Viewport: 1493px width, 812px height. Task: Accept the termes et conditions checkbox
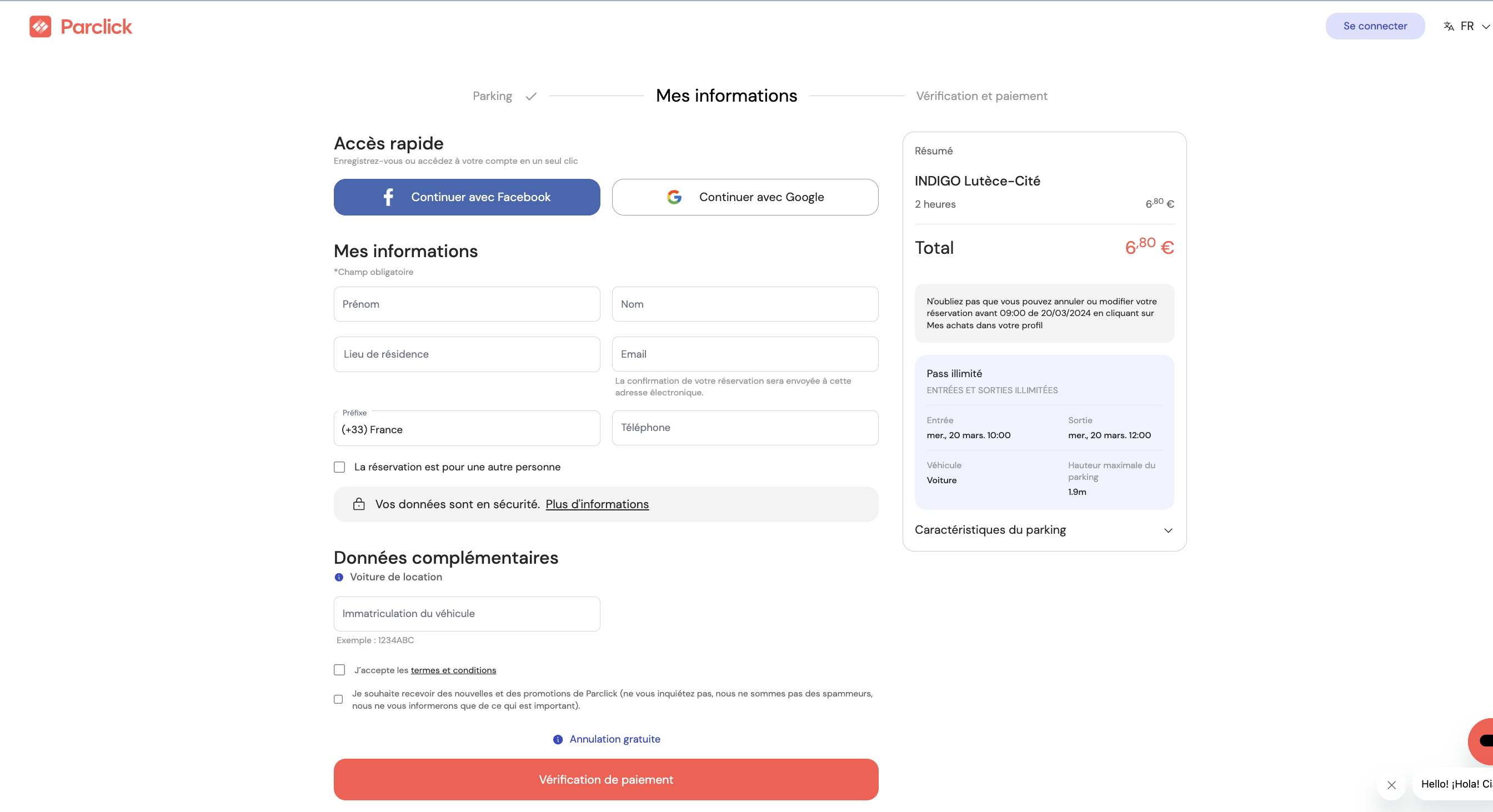point(339,670)
